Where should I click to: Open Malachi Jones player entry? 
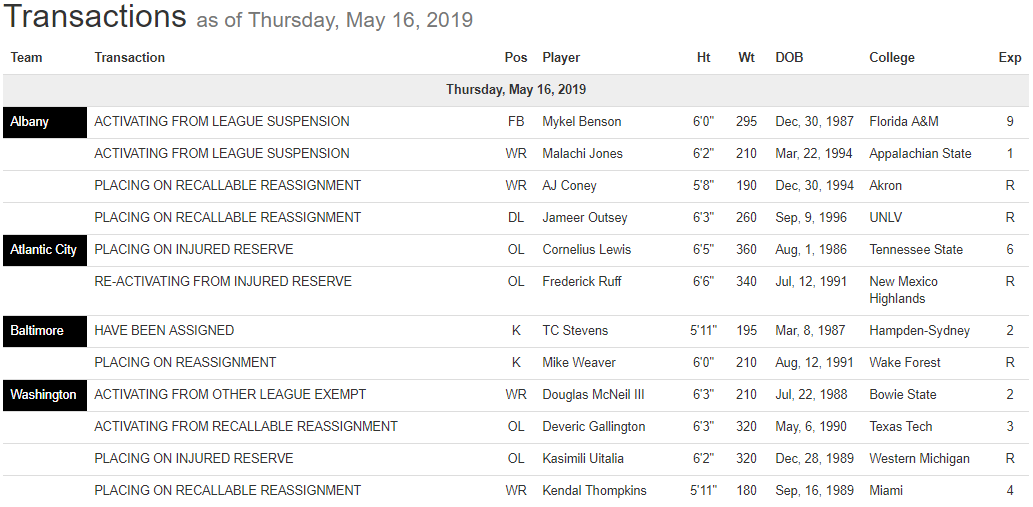click(582, 154)
